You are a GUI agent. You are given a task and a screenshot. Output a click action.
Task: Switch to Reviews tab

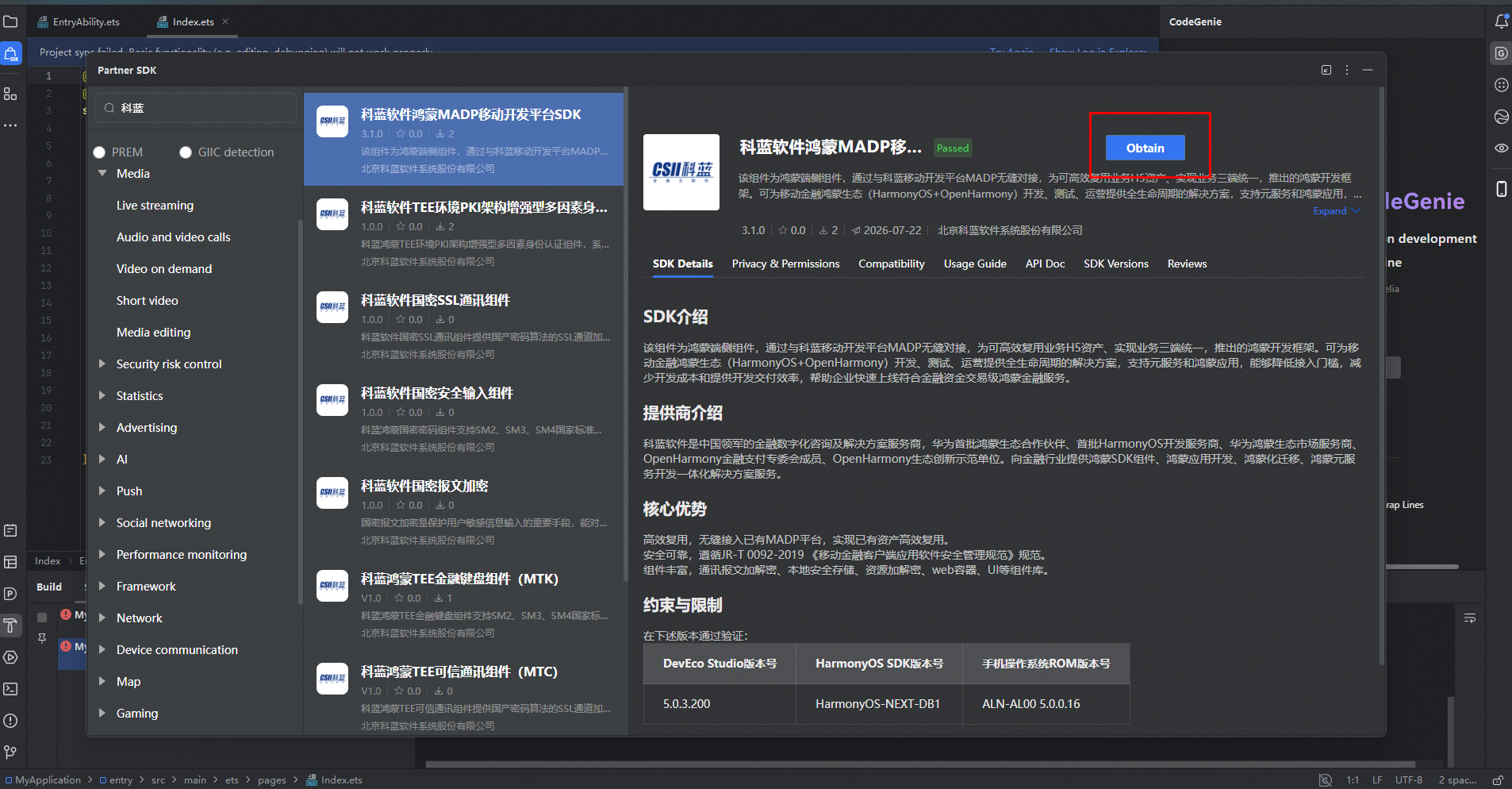pyautogui.click(x=1187, y=264)
